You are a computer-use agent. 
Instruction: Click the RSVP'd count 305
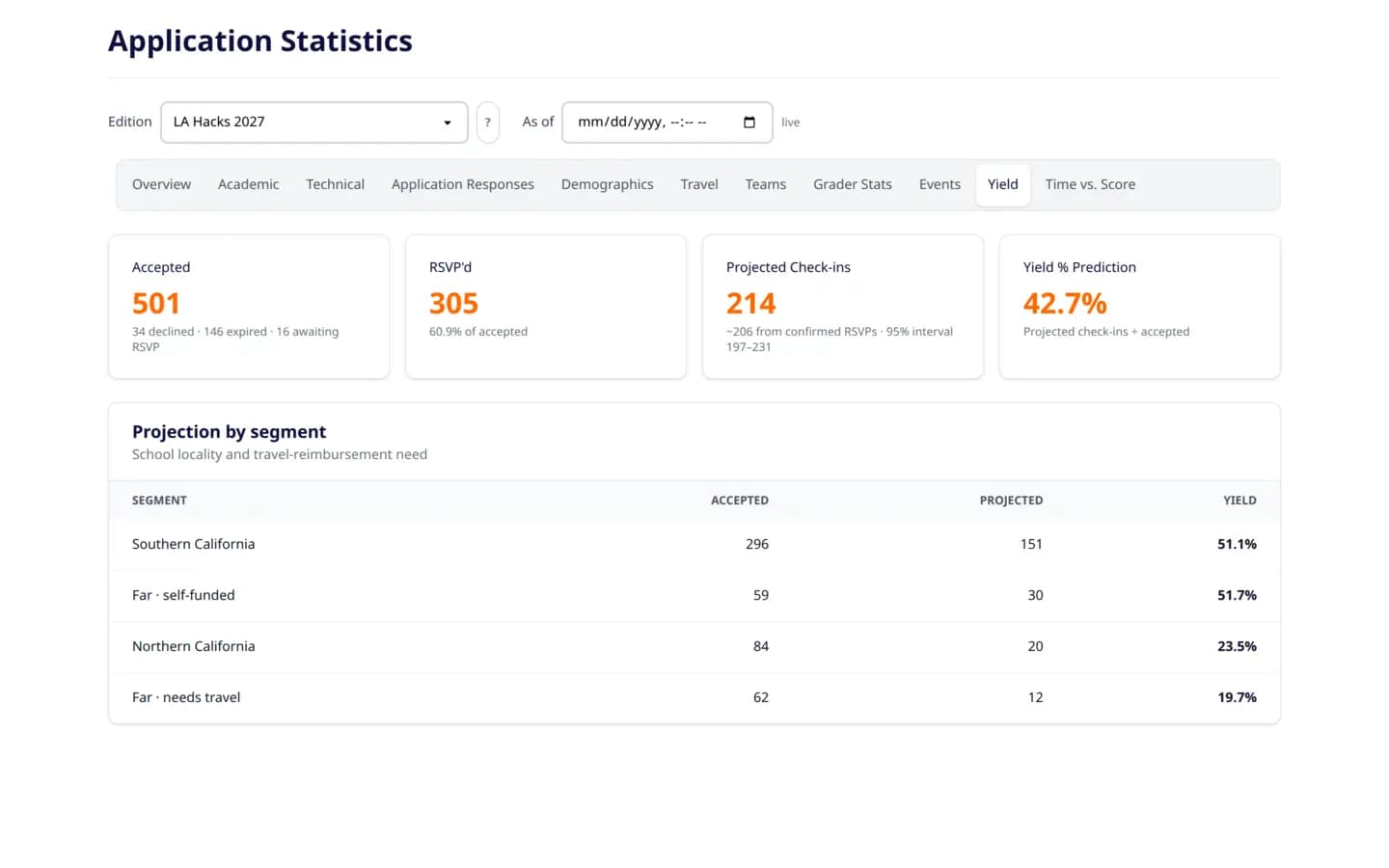(x=453, y=304)
